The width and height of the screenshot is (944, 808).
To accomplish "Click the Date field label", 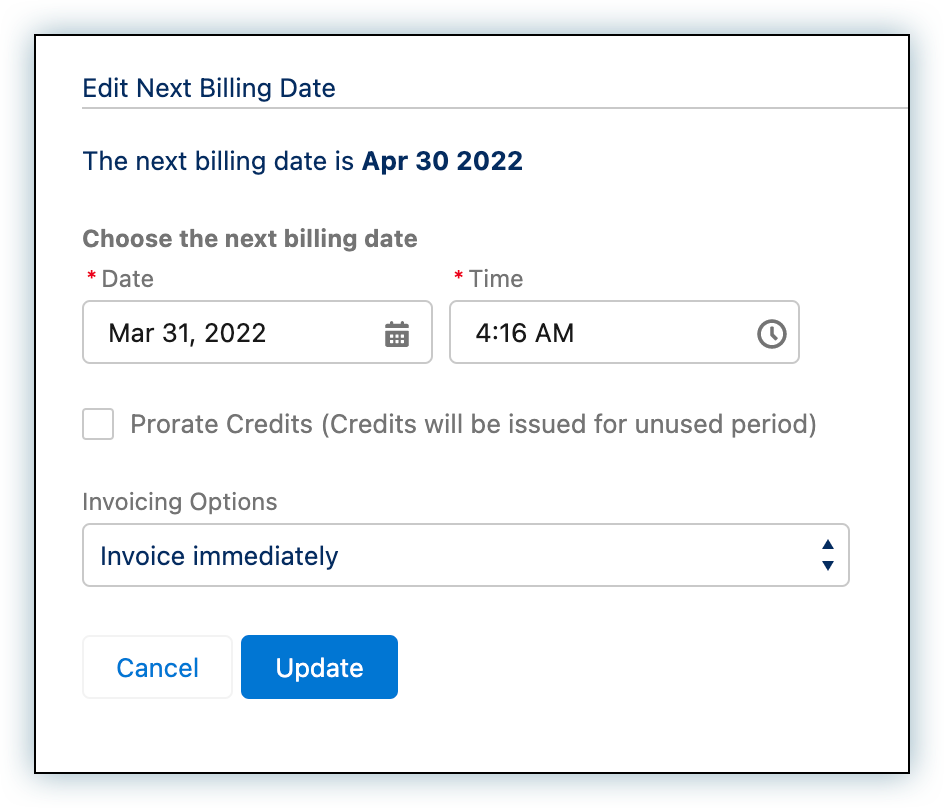I will point(128,279).
